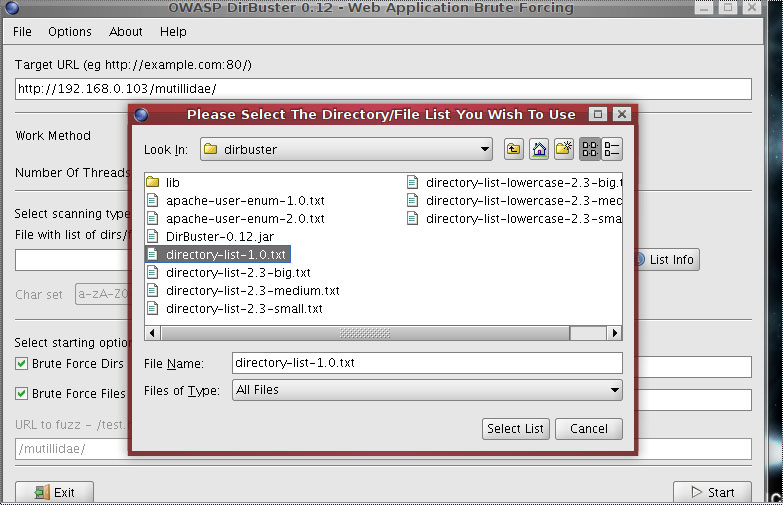Screen dimensions: 783x505
Task: Toggle the Brute Force Files checkbox
Action: pos(22,394)
